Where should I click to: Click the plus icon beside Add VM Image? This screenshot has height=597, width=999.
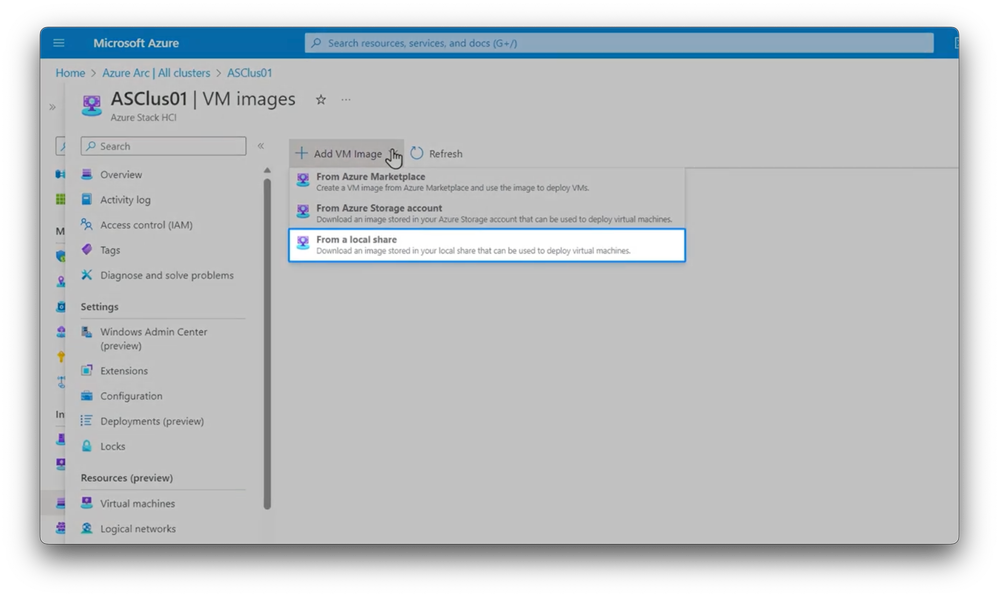[301, 154]
